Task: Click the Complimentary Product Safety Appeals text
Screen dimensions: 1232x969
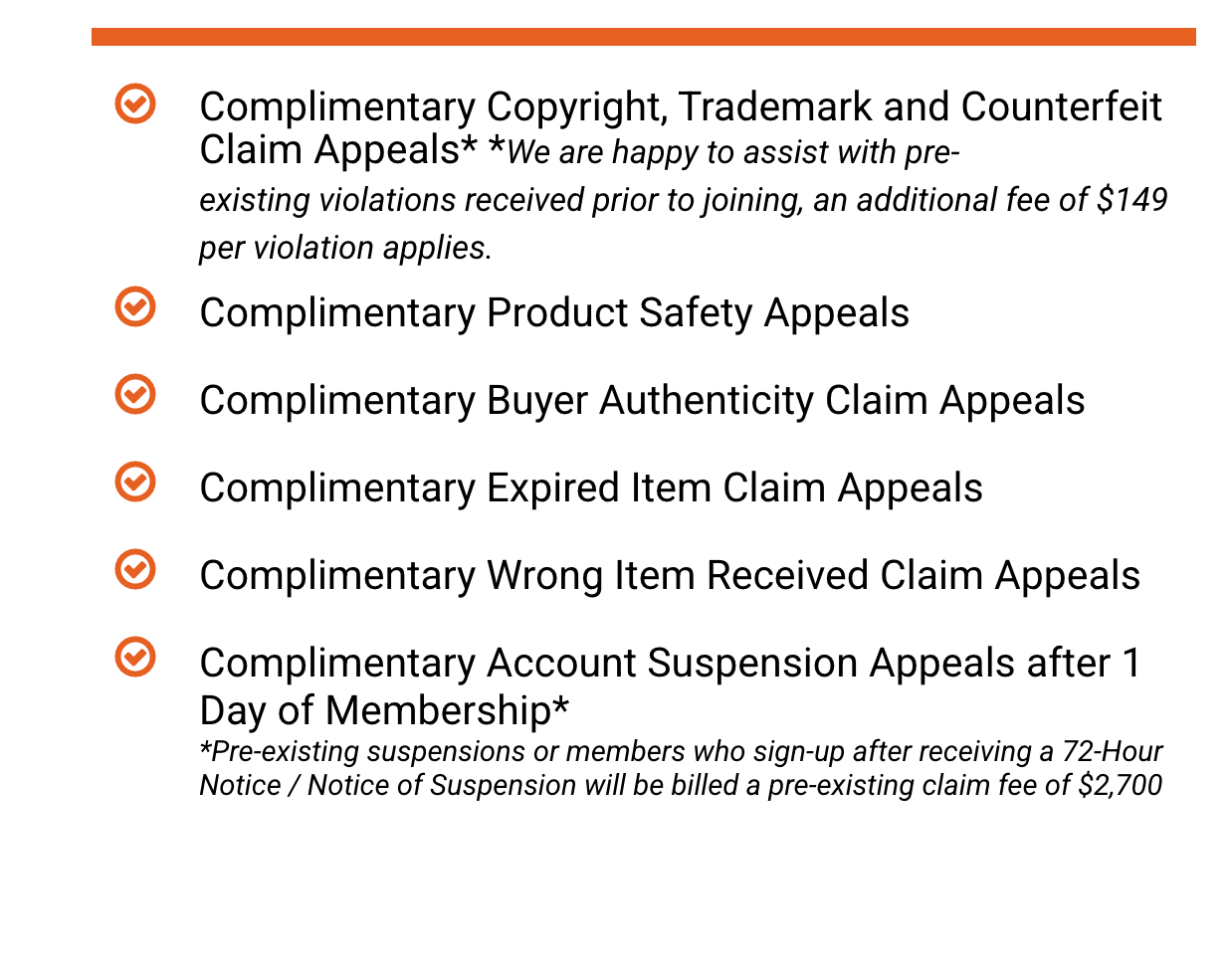Action: click(x=553, y=312)
